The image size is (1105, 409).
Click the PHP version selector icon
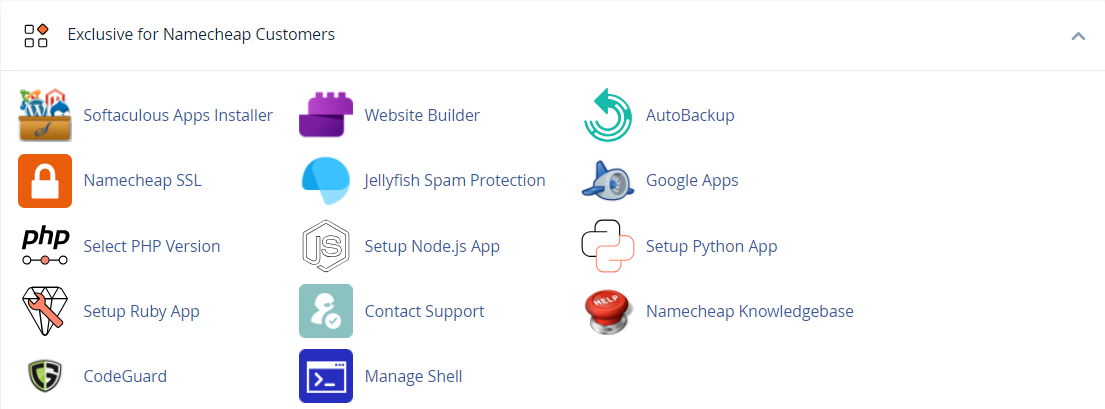pos(45,246)
